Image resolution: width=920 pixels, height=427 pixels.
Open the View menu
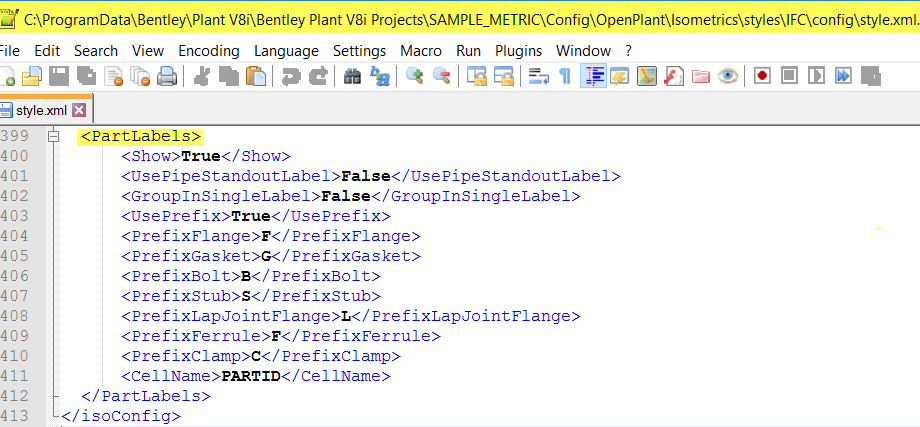pyautogui.click(x=148, y=51)
